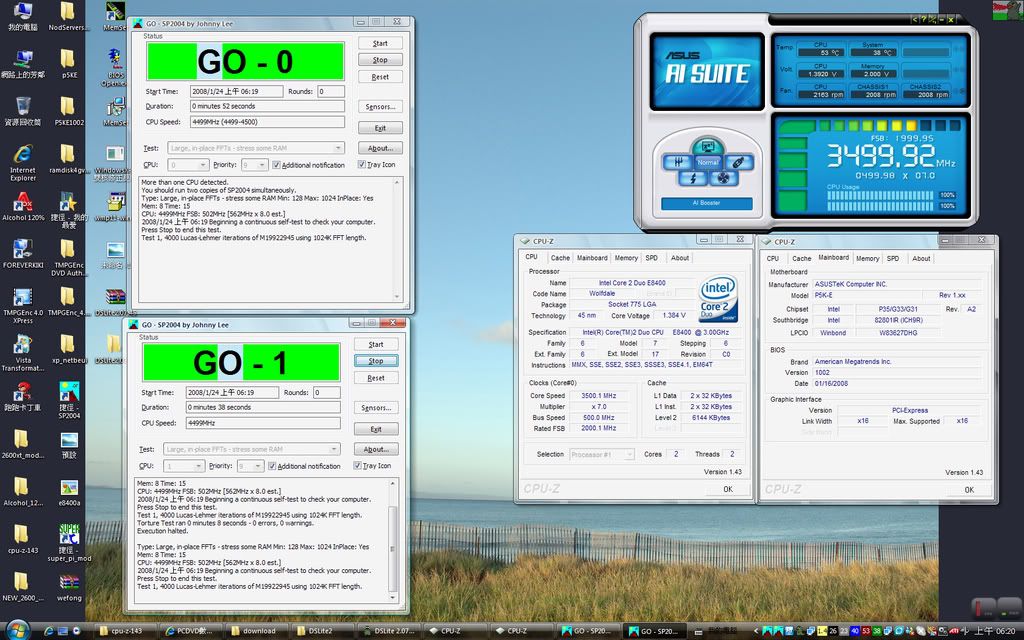Click the Intel Core 2 Duo logo in CPU-Z

[x=718, y=298]
